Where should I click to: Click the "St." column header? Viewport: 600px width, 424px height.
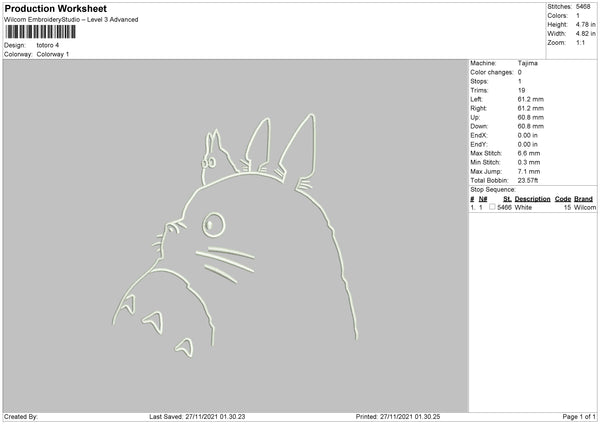click(x=507, y=199)
